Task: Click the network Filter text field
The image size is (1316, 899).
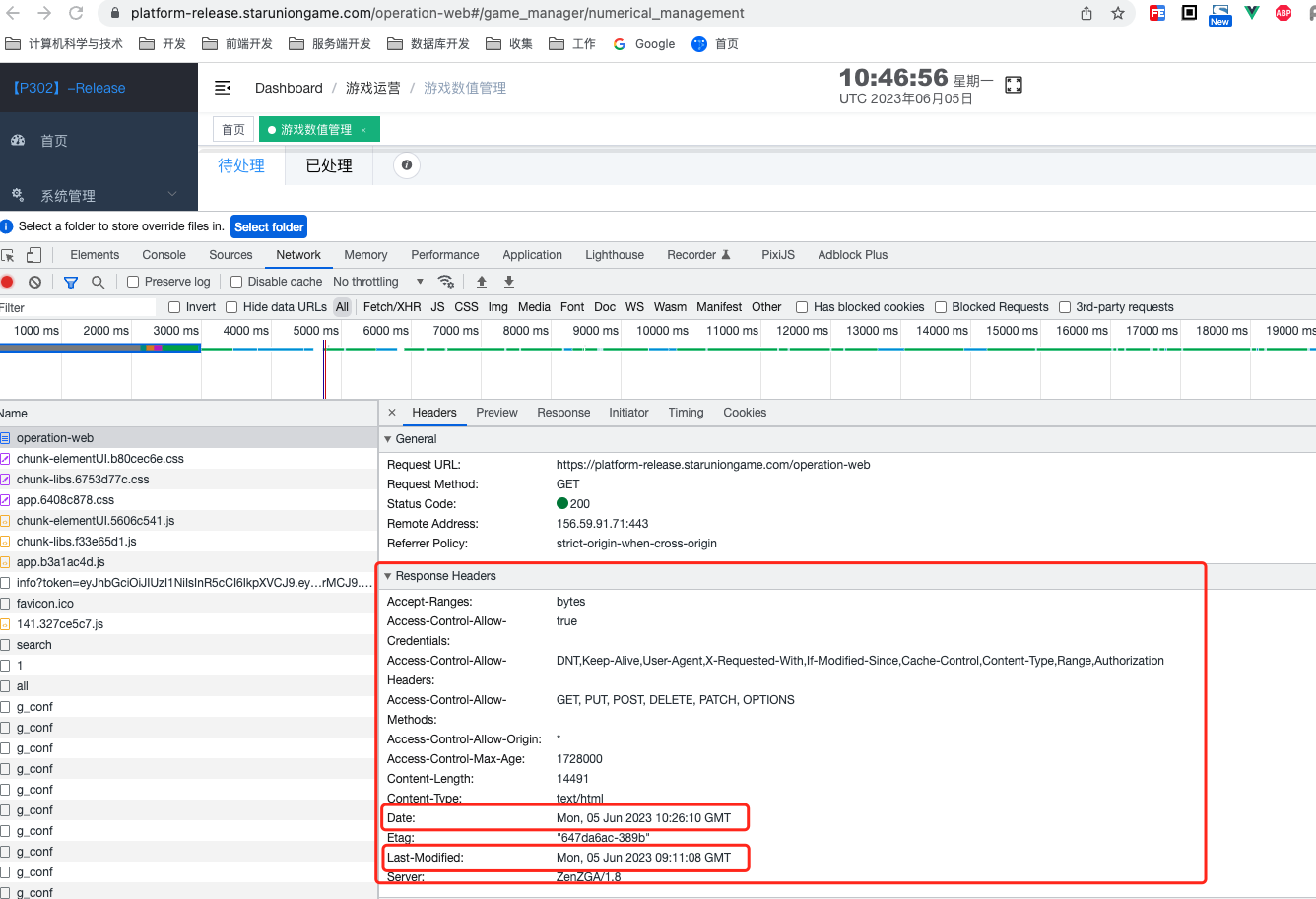Action: [x=79, y=307]
